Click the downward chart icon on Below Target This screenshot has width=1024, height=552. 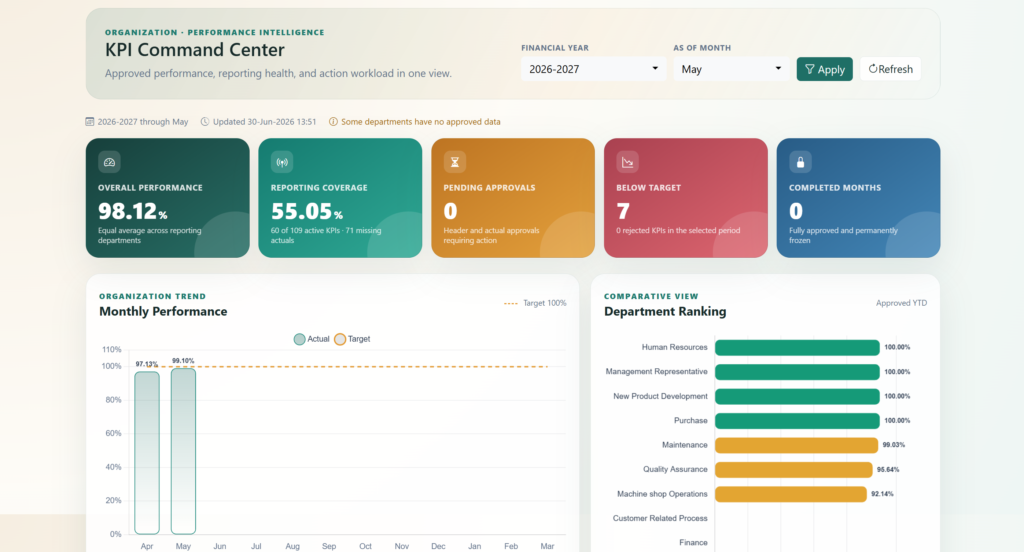[628, 162]
